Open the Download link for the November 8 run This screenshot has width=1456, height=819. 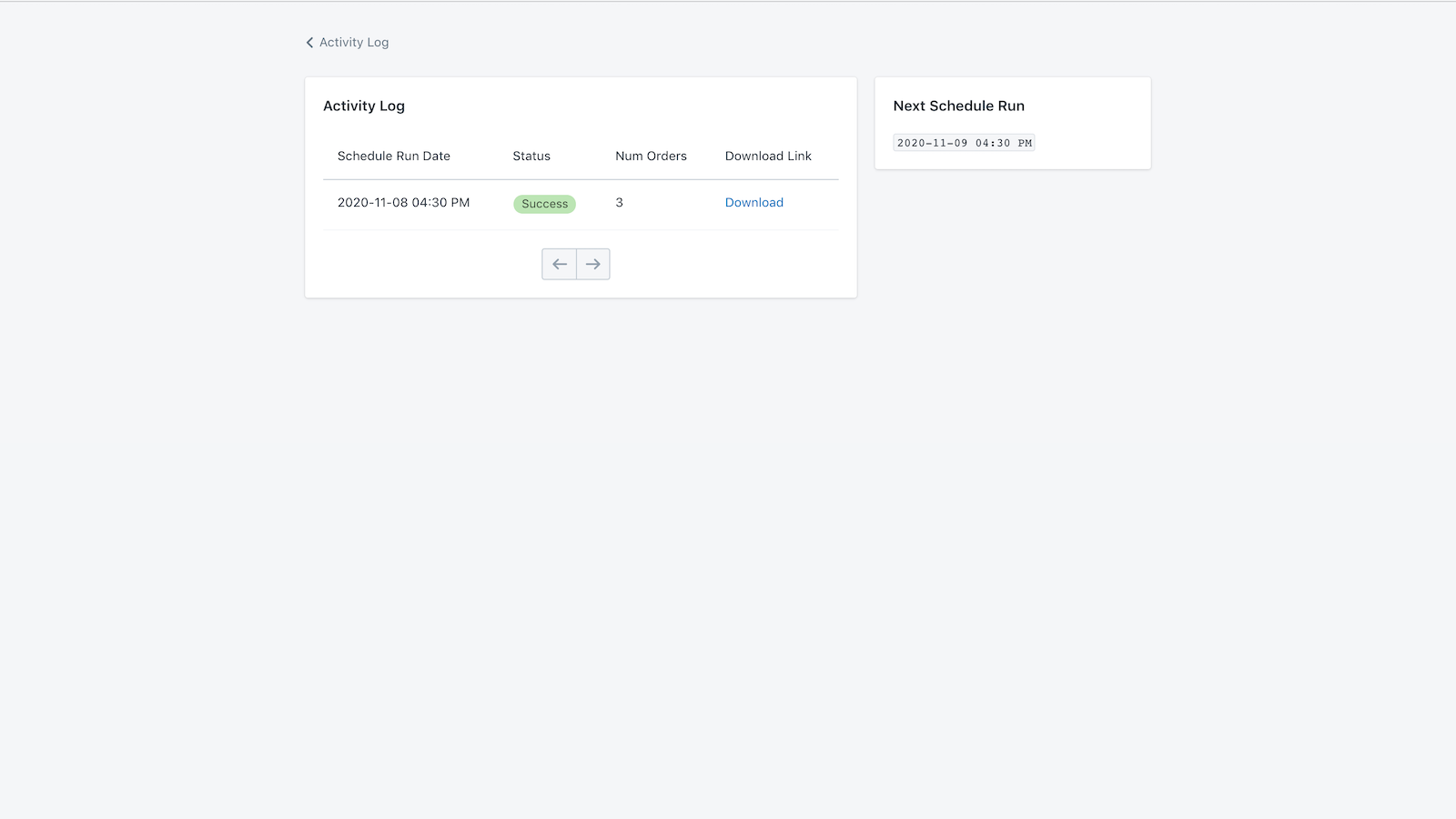point(753,202)
